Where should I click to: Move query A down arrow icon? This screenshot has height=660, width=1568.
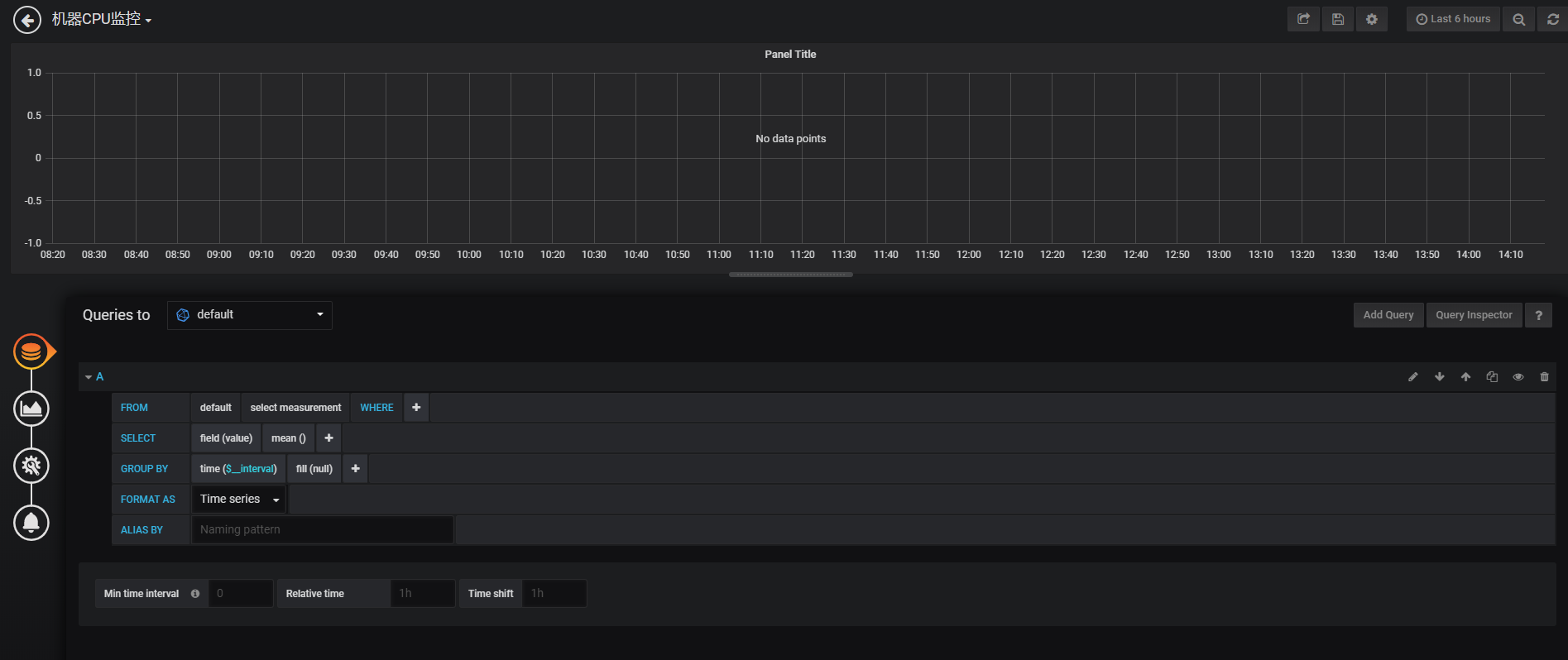[1440, 377]
